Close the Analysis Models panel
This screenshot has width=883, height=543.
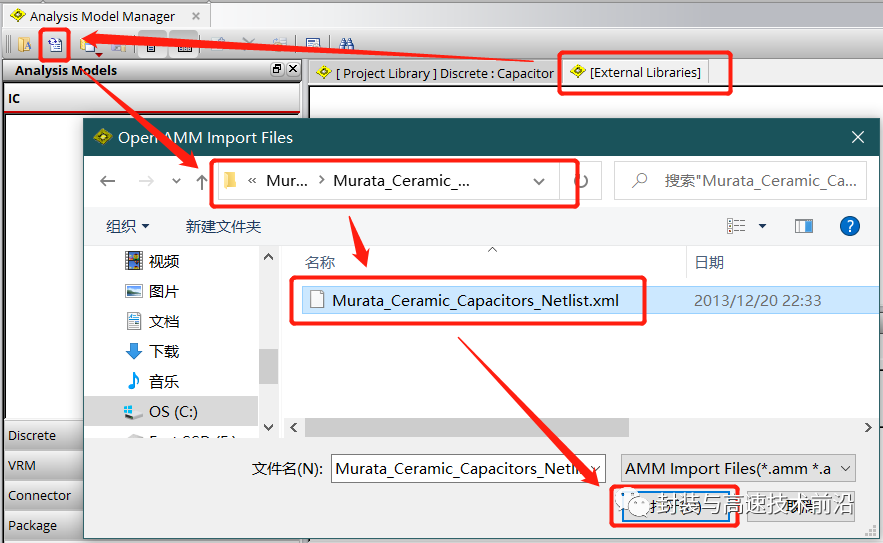coord(293,69)
